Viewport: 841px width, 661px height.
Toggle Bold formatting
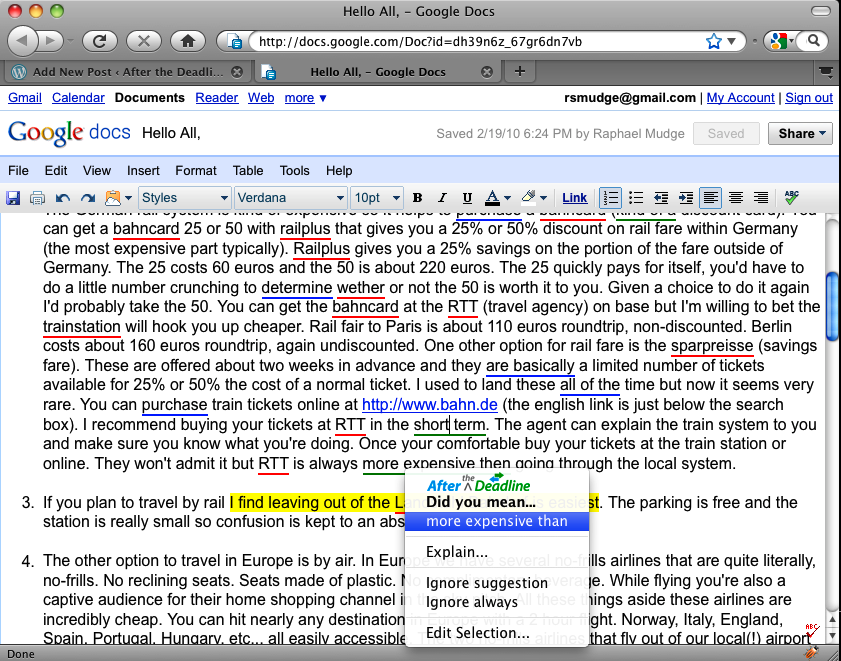[x=417, y=198]
